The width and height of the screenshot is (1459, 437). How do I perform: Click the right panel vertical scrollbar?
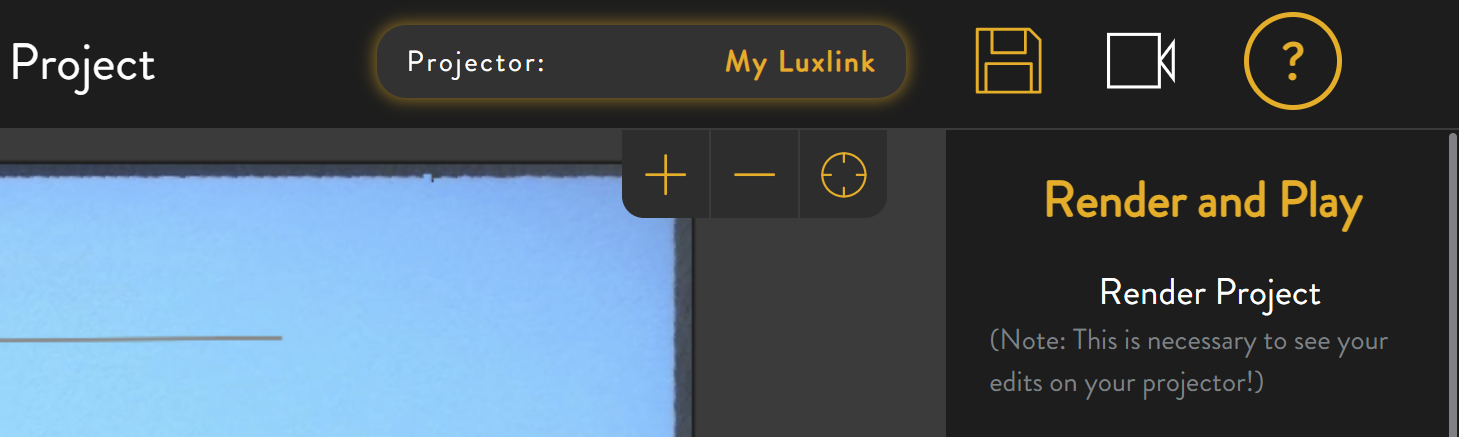[x=1453, y=284]
